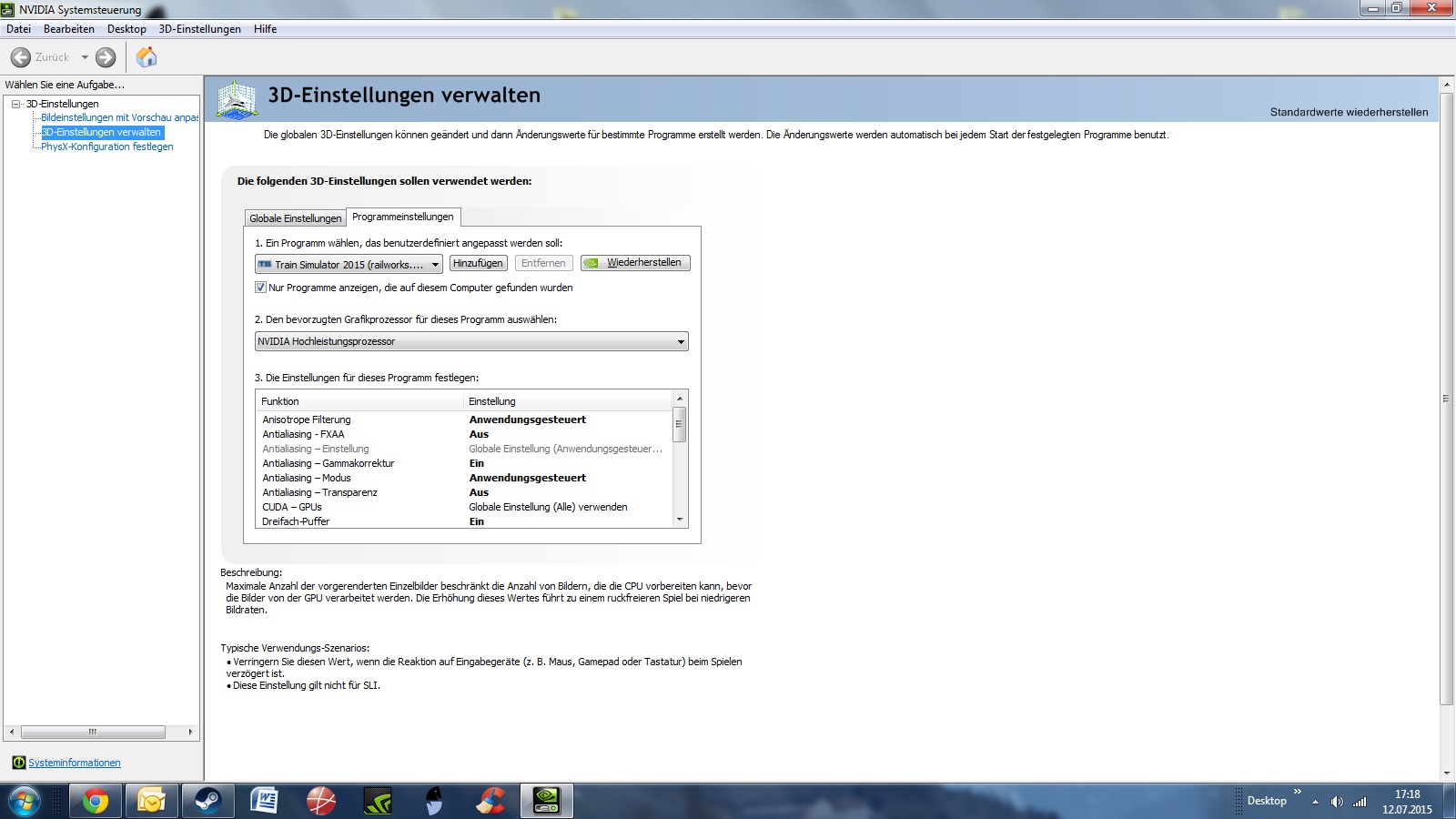The image size is (1456, 819).
Task: Launch Google Chrome from the taskbar
Action: pos(96,801)
